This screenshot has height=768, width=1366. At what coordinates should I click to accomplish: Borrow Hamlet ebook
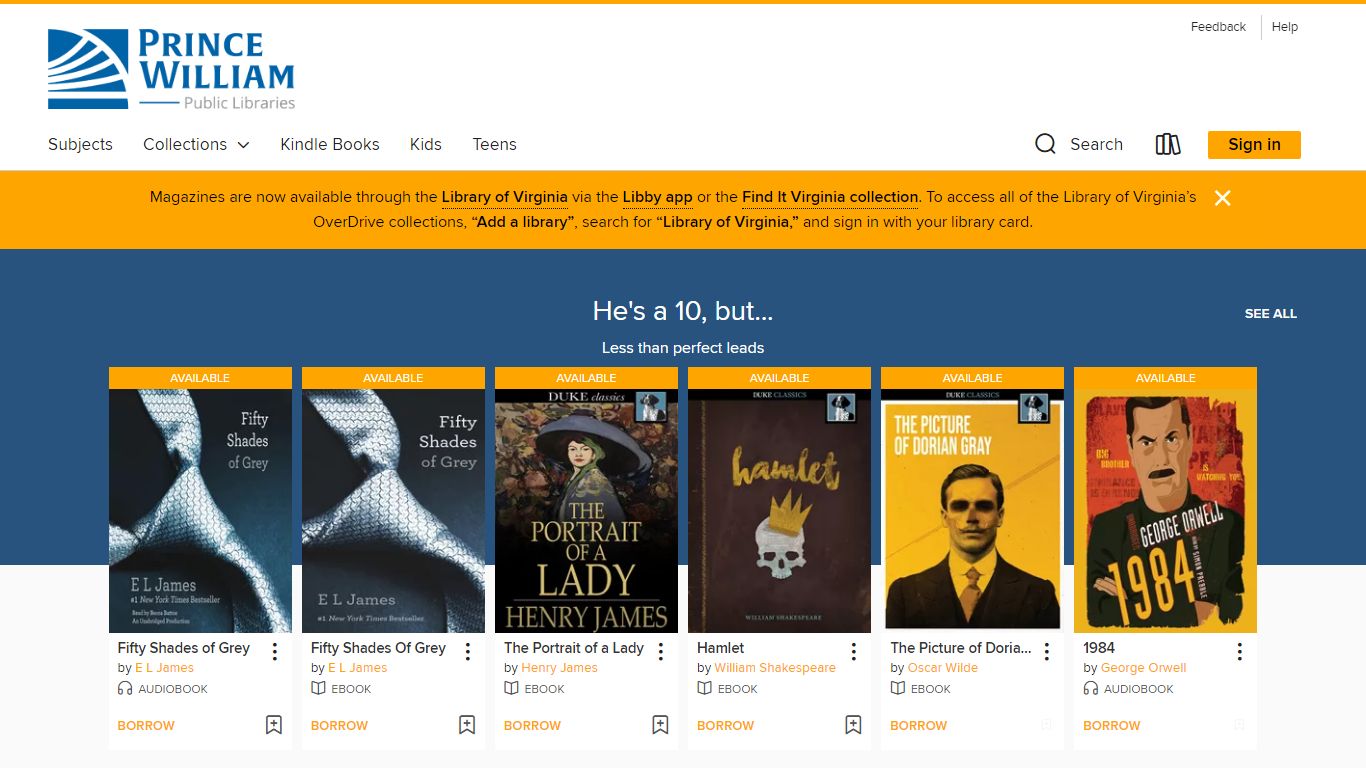tap(725, 725)
